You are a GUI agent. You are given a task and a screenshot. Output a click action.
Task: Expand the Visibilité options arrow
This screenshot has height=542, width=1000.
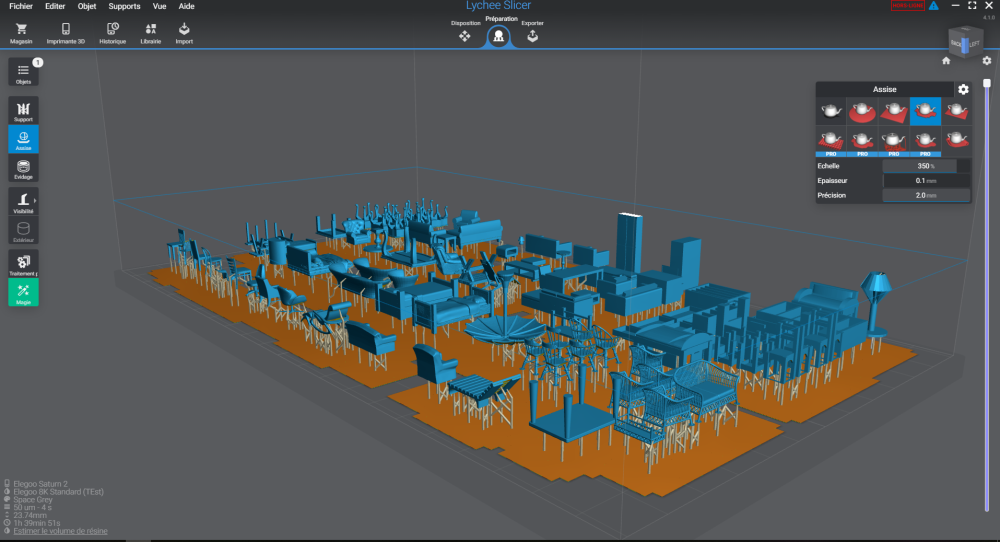36,202
